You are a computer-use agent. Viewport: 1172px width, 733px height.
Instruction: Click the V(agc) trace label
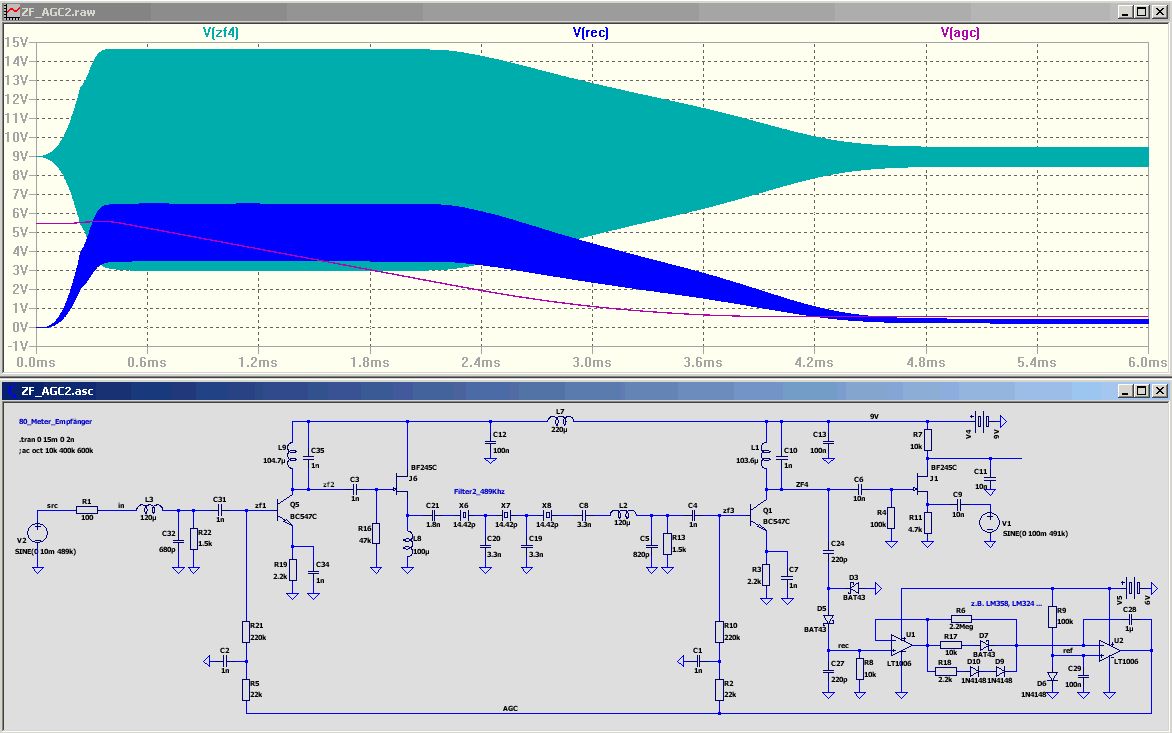tap(960, 32)
